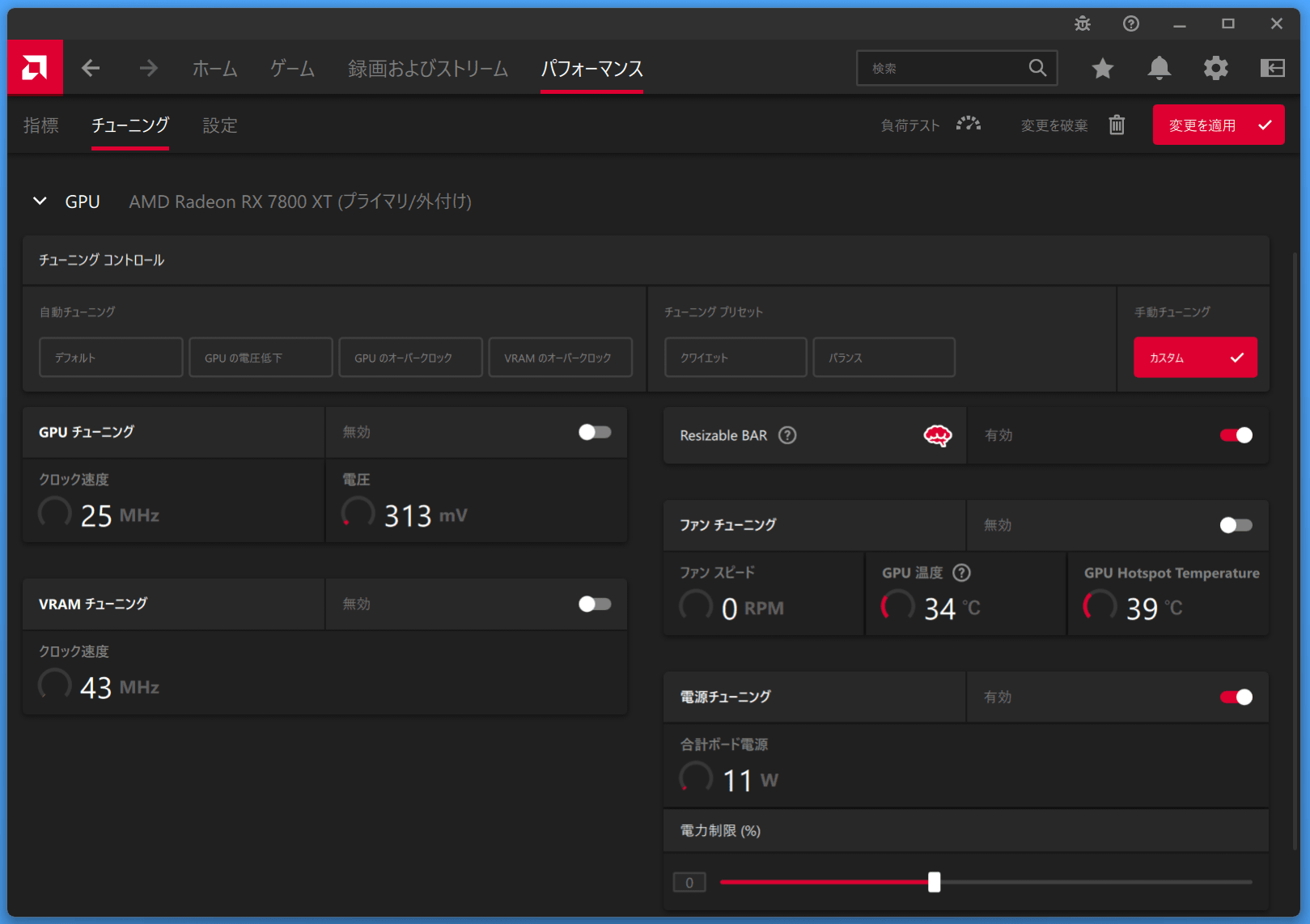Select the パフォーマンス tab
The width and height of the screenshot is (1310, 924).
pos(591,69)
